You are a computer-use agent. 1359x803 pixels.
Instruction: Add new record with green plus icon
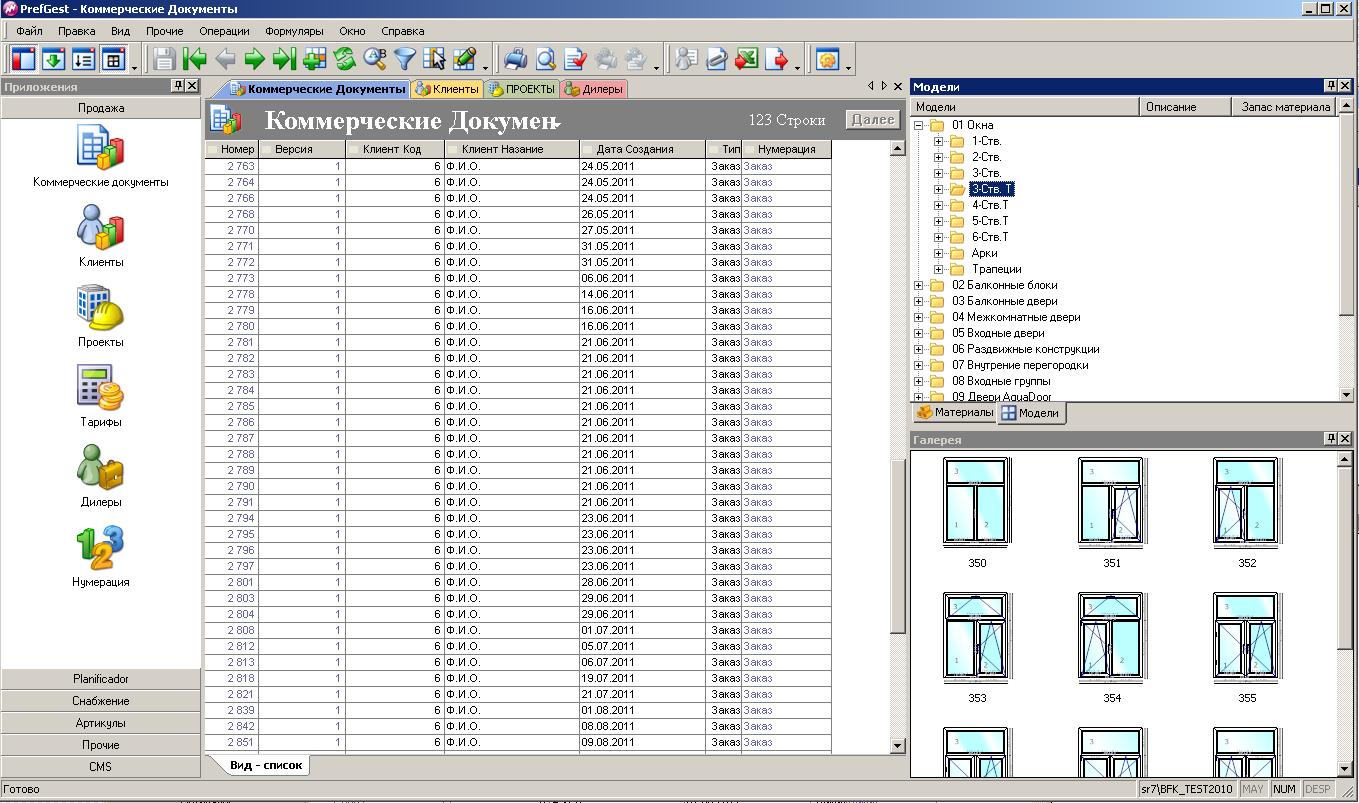point(315,59)
